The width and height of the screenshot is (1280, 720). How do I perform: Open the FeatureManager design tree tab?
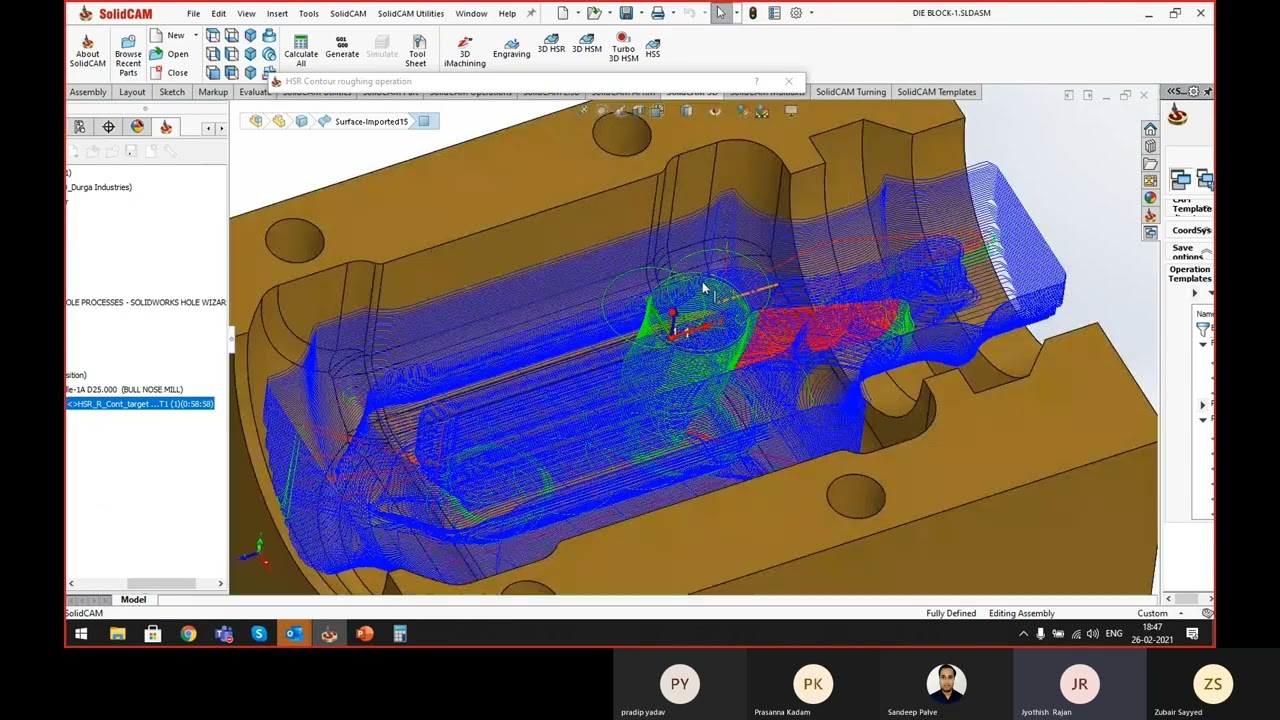coord(79,127)
